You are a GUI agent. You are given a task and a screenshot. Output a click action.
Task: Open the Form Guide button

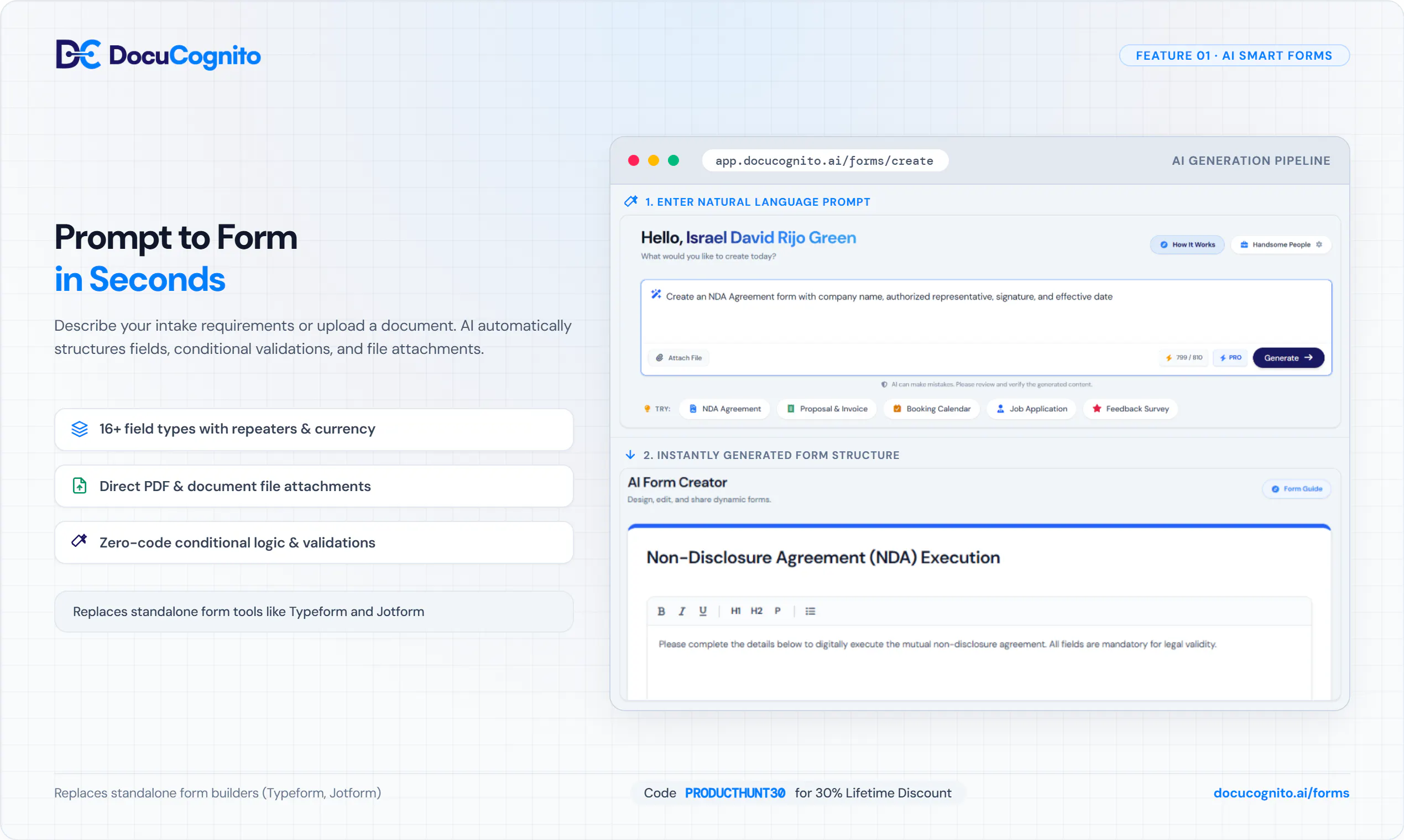pos(1297,489)
